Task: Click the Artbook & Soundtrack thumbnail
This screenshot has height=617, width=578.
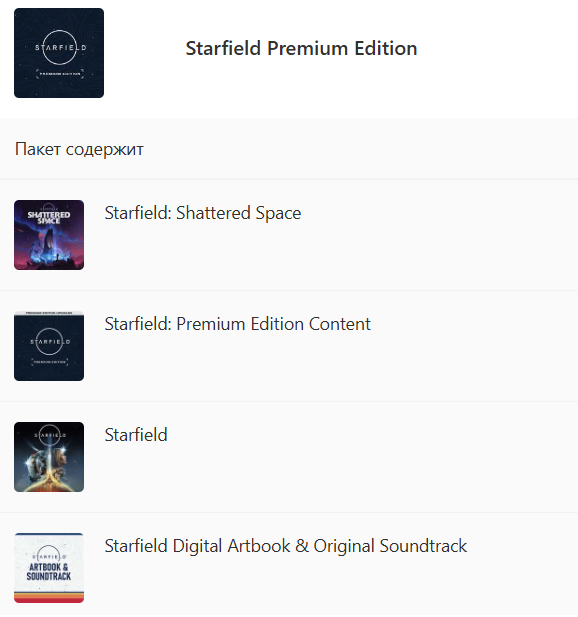Action: point(49,568)
